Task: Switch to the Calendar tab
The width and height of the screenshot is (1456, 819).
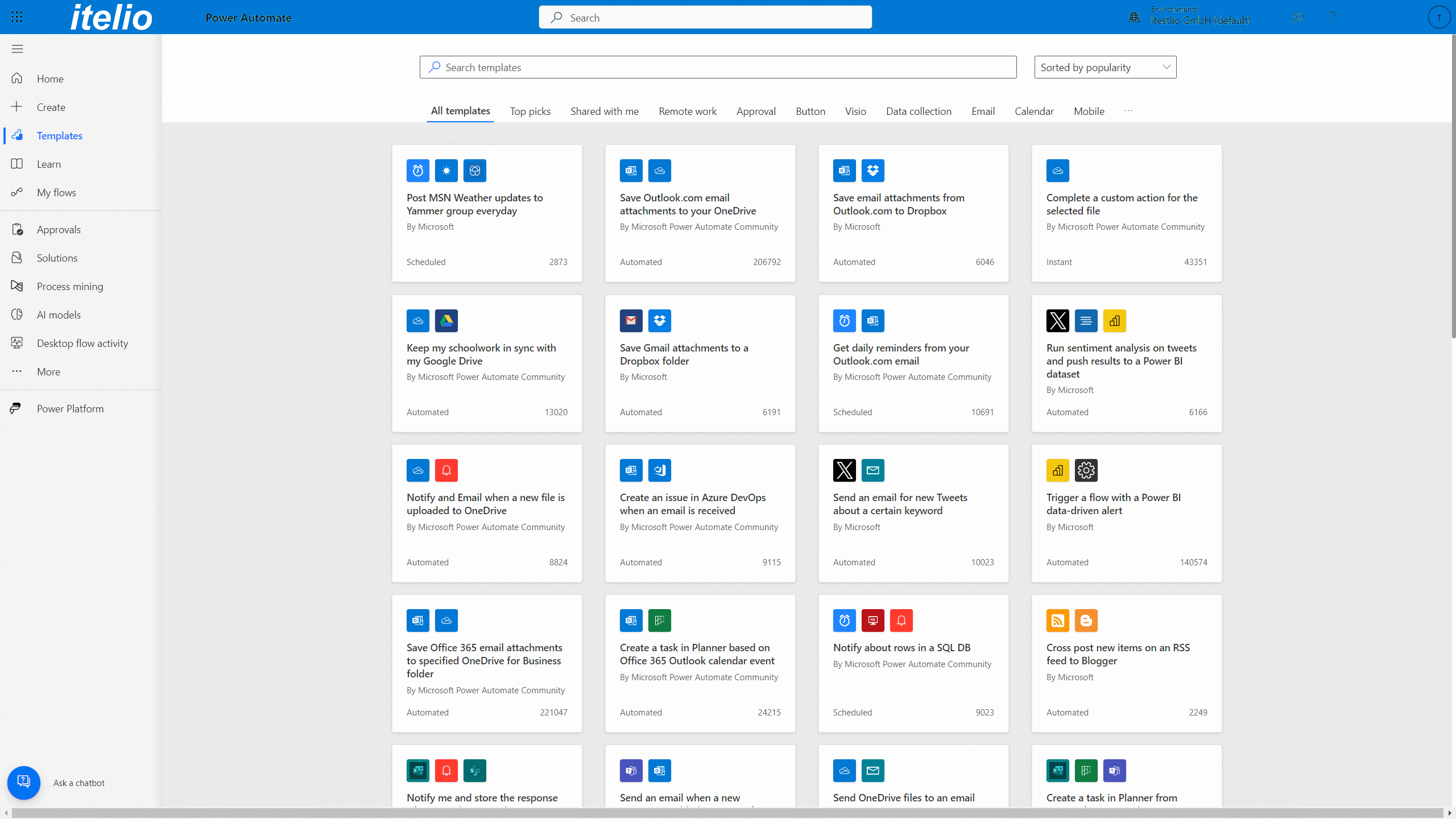Action: (x=1034, y=111)
